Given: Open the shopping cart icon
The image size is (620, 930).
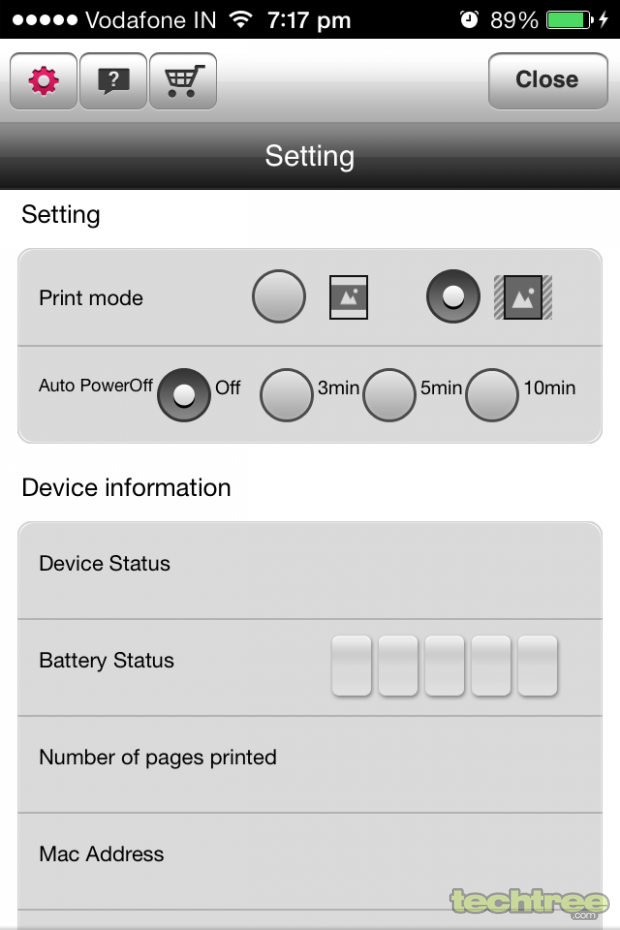Looking at the screenshot, I should click(x=183, y=81).
